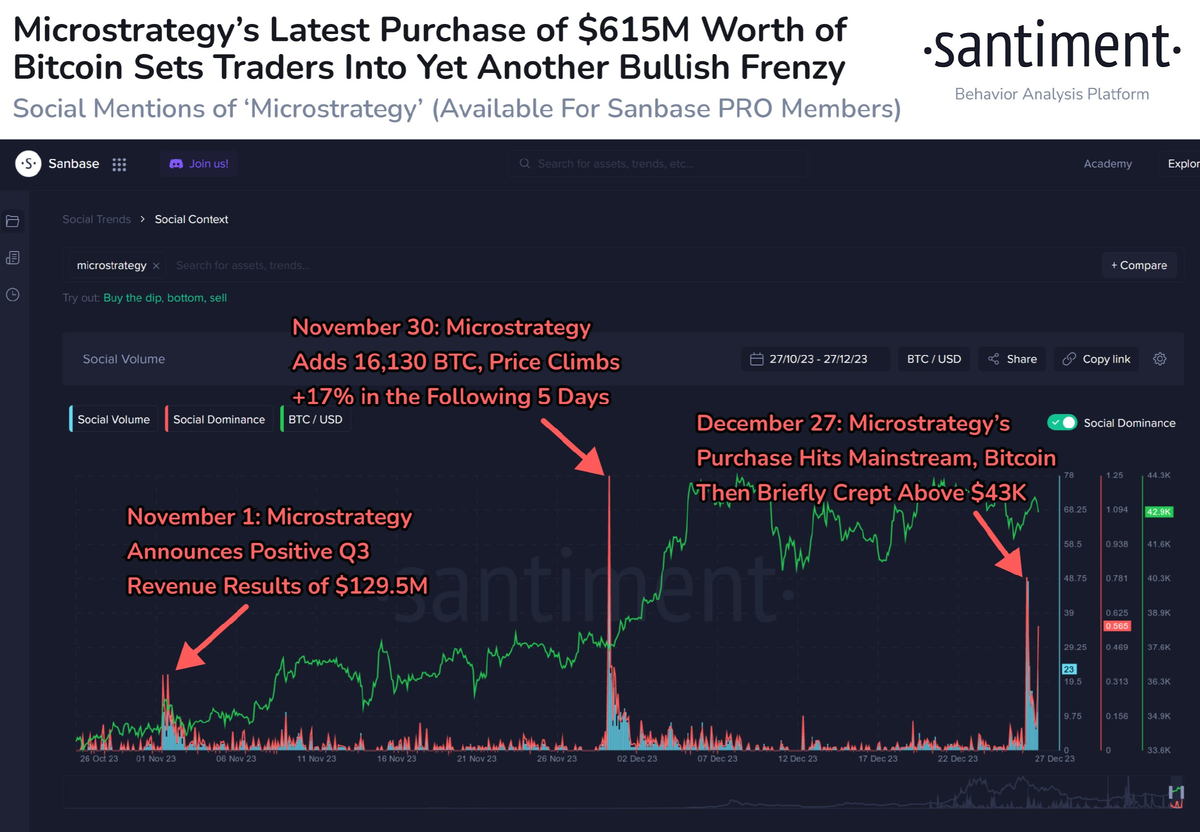Remove the microstrategy search tag with its X
Screen dimensions: 1200x832
click(156, 265)
